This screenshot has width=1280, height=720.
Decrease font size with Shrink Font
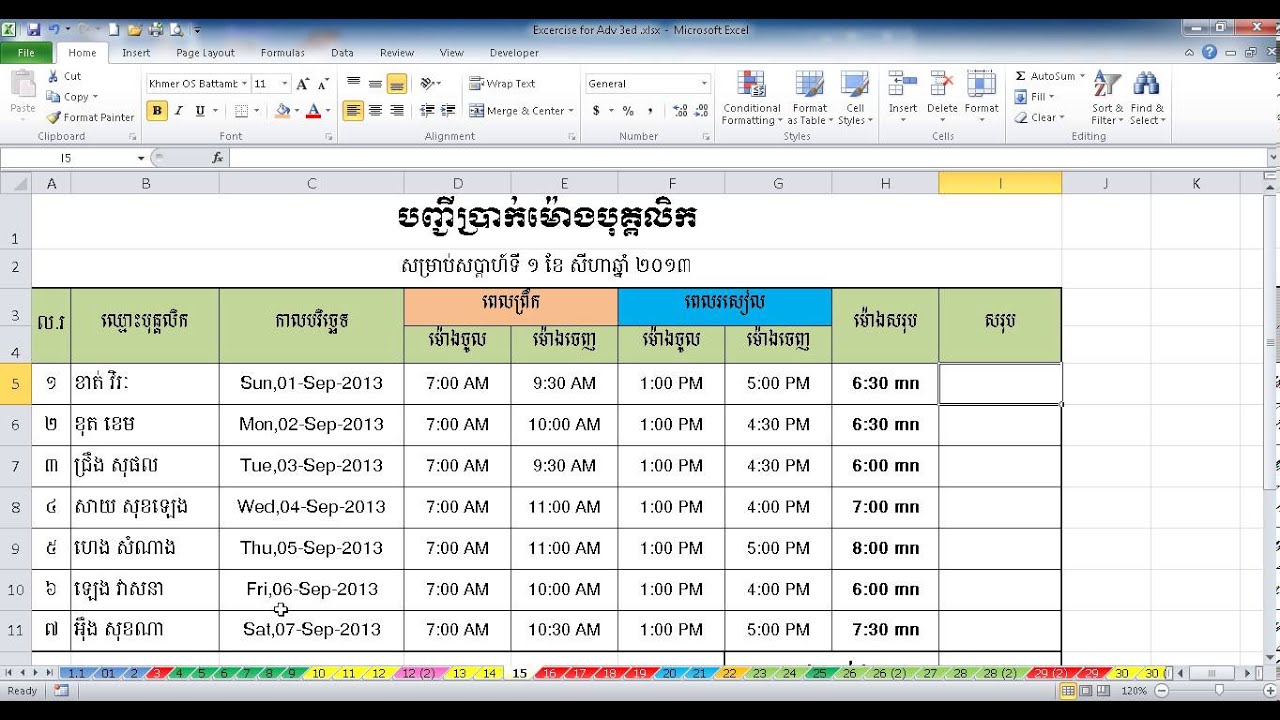click(x=324, y=84)
